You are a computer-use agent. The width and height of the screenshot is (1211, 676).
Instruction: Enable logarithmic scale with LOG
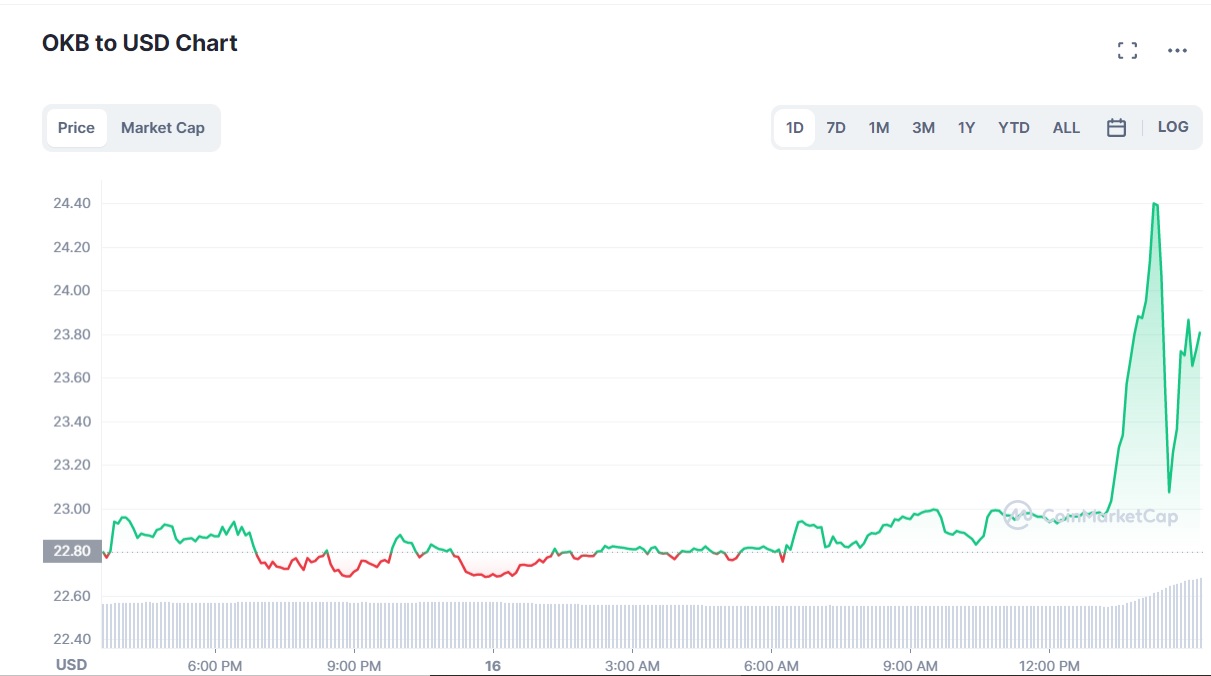coord(1172,127)
